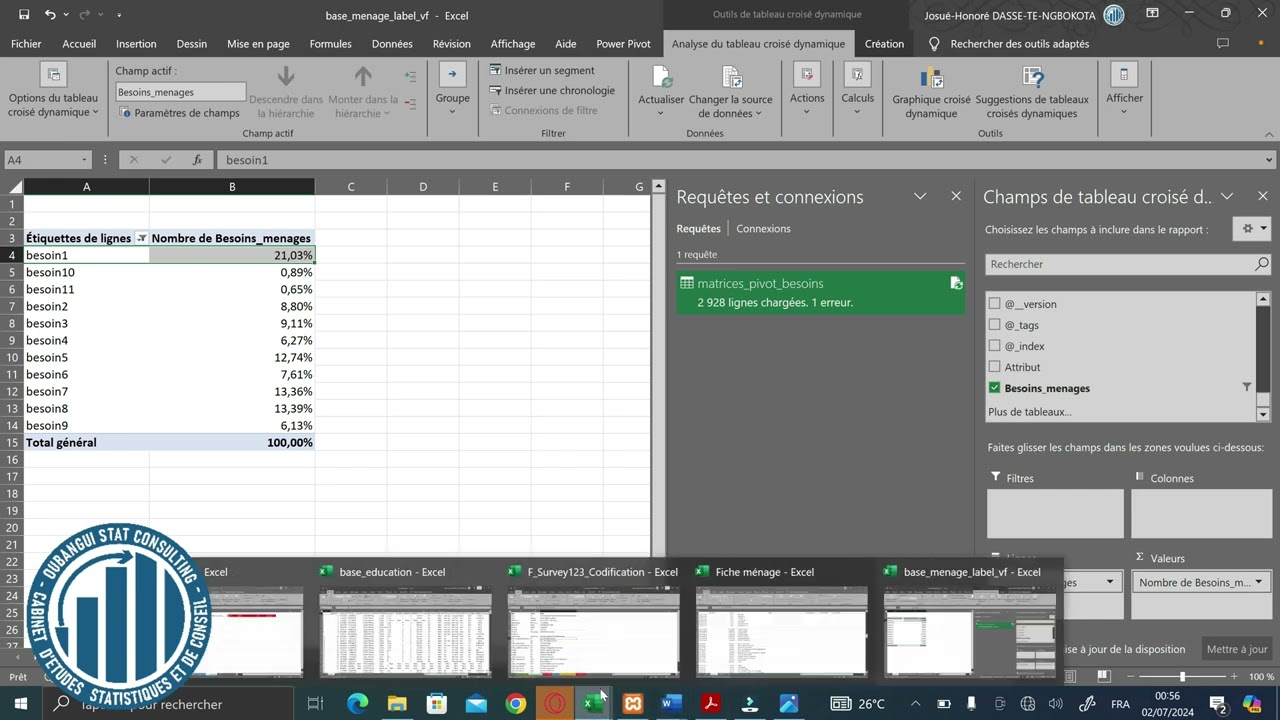Click the refresh icon on matrices_pivot_besoins query
Image resolution: width=1280 pixels, height=720 pixels.
pyautogui.click(x=956, y=284)
